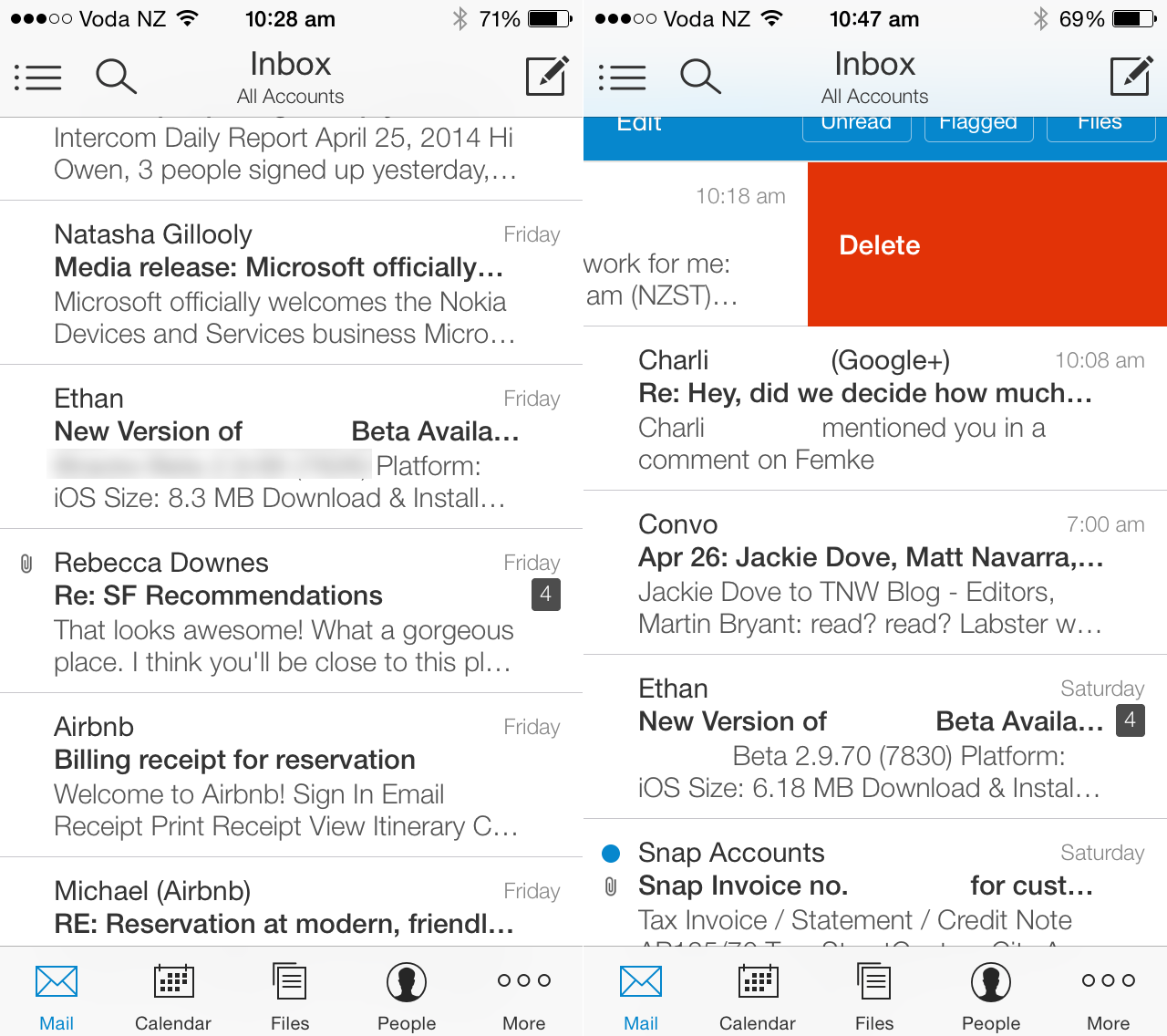The width and height of the screenshot is (1167, 1036).
Task: Tap the More icon in the bottom bar
Action: pos(523,994)
